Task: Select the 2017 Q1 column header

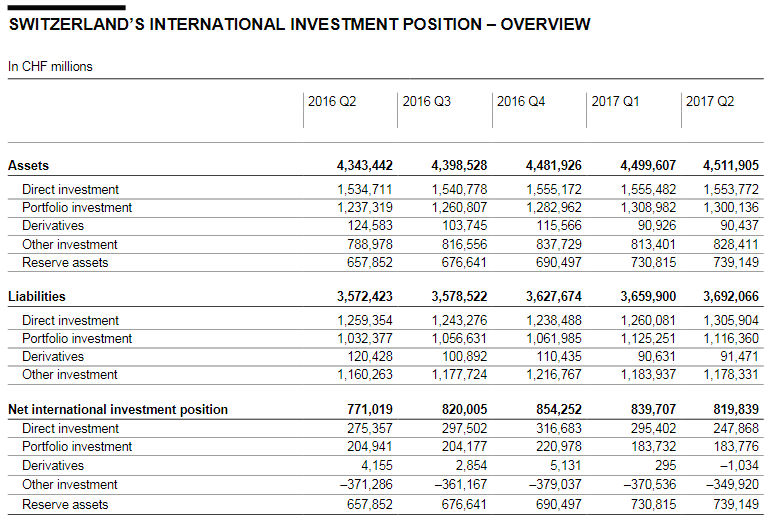Action: (x=615, y=102)
